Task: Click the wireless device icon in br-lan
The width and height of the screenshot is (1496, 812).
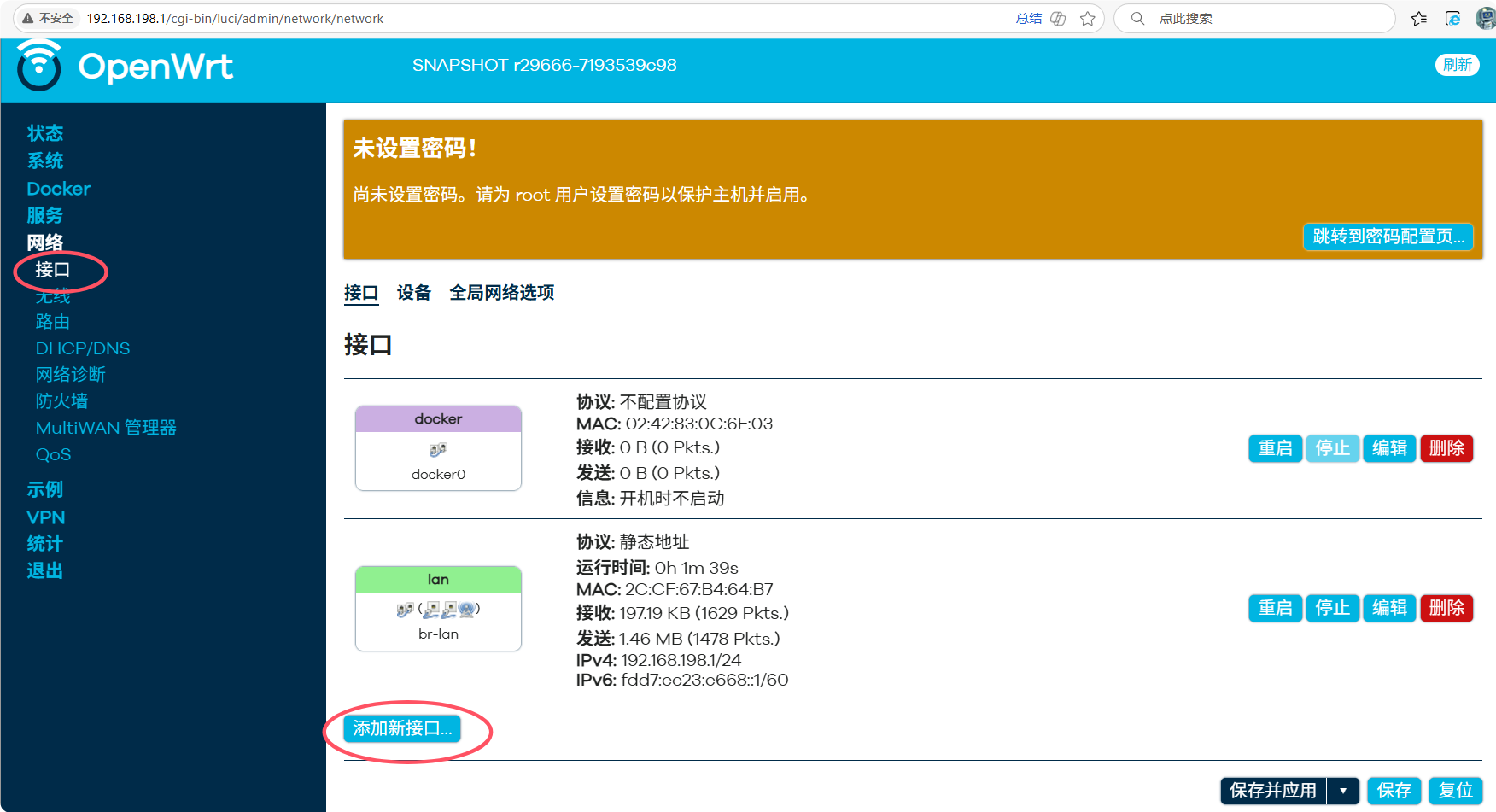Action: (466, 609)
